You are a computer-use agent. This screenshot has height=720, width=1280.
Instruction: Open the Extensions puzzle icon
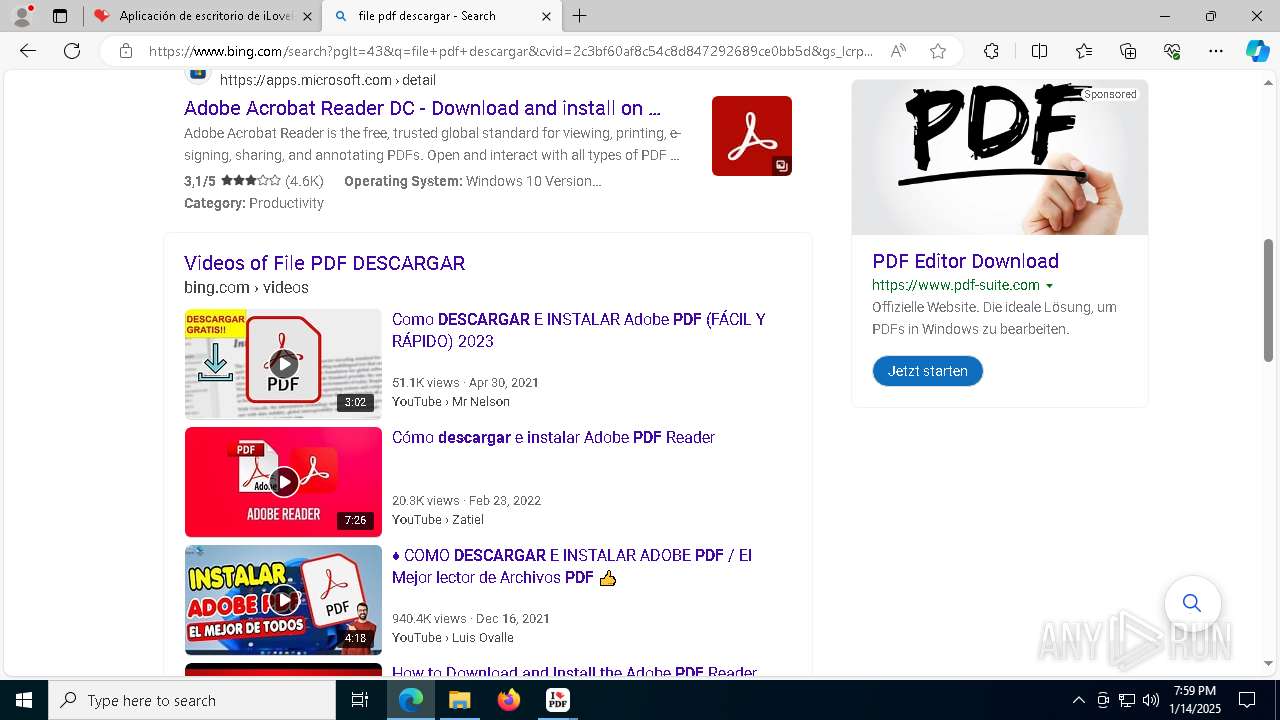991,51
